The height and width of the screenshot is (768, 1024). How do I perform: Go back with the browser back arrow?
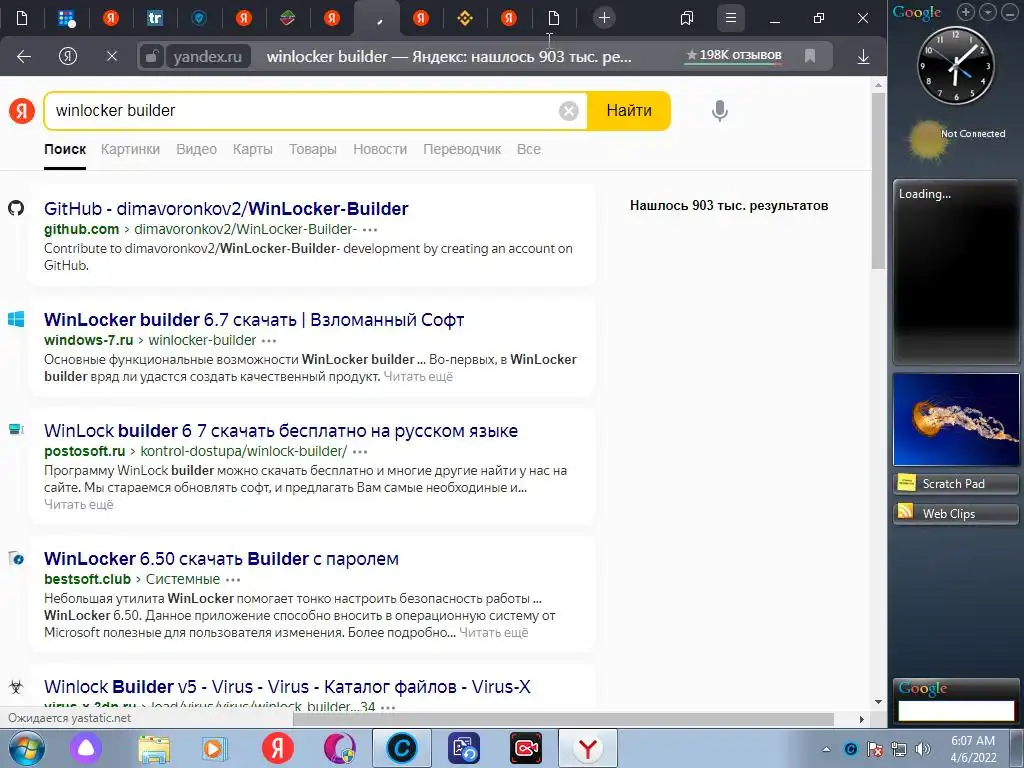(24, 57)
